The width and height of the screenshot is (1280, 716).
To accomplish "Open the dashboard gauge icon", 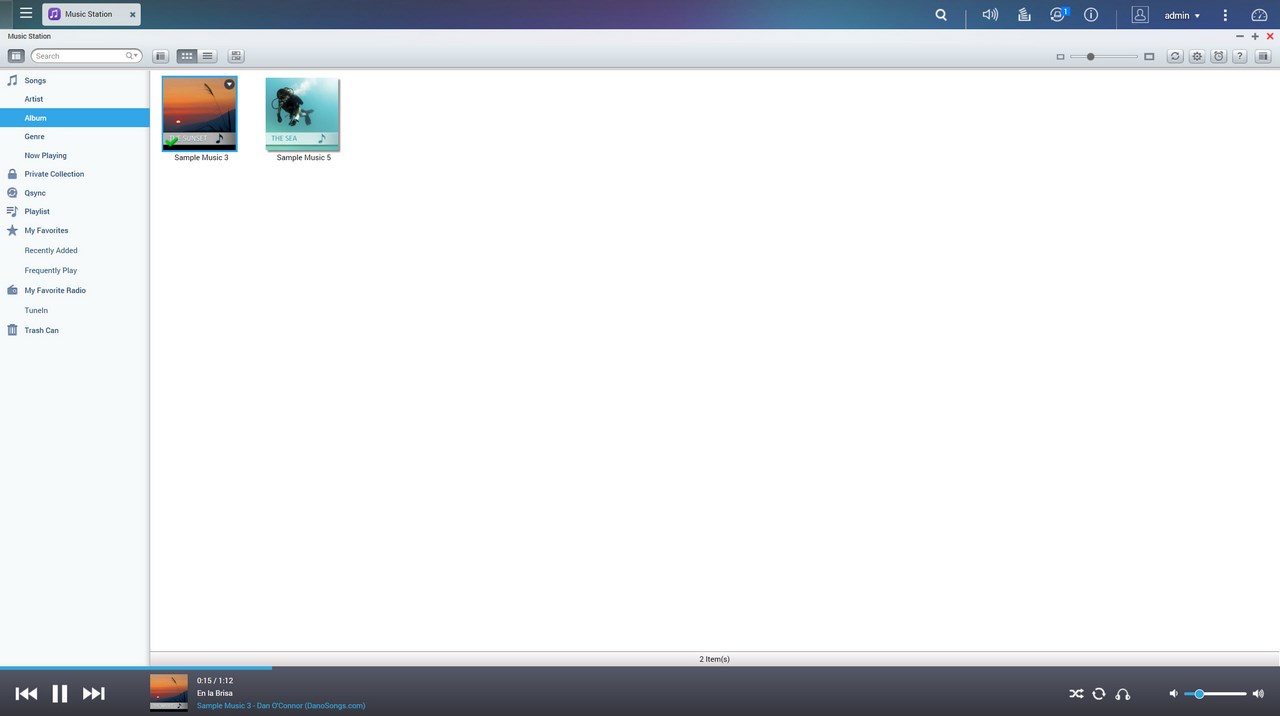I will coord(1259,15).
